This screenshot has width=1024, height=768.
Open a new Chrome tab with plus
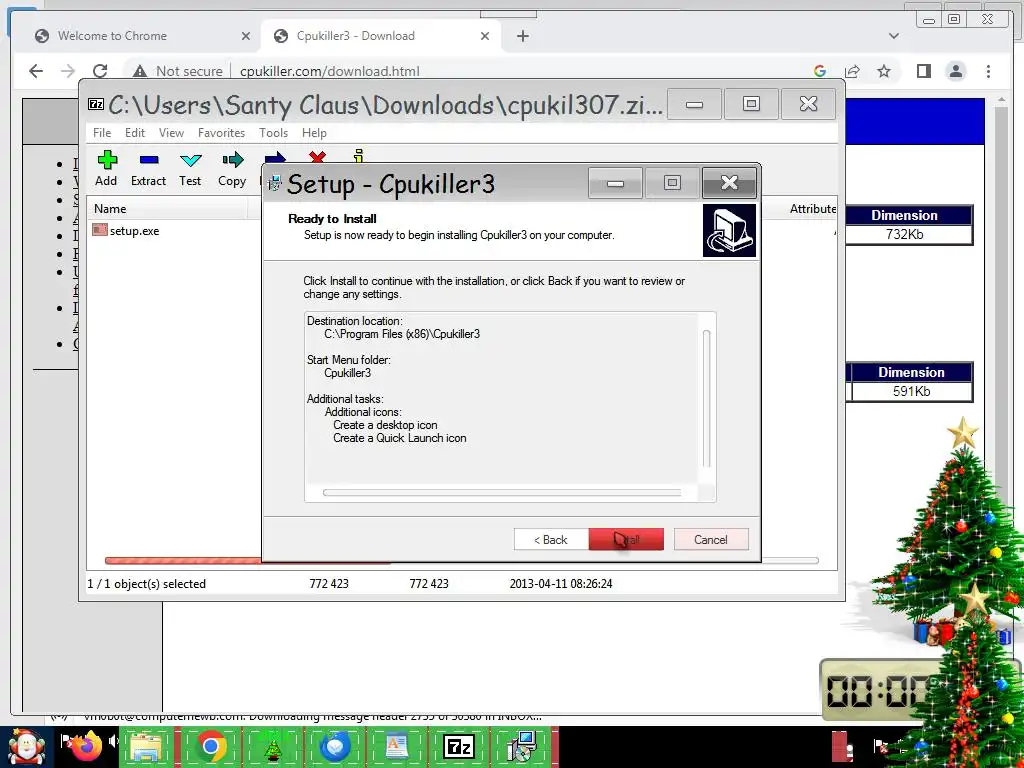(x=522, y=36)
